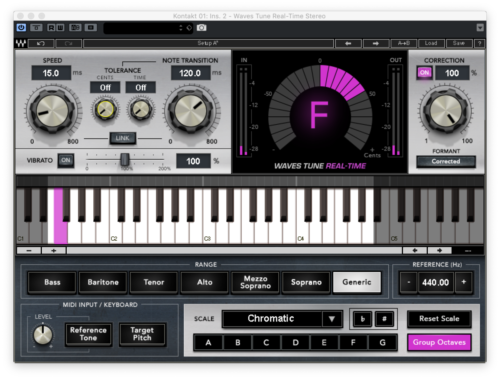Viewport: 500px width, 379px height.
Task: Click the plugin power bypass icon
Action: tap(21, 27)
